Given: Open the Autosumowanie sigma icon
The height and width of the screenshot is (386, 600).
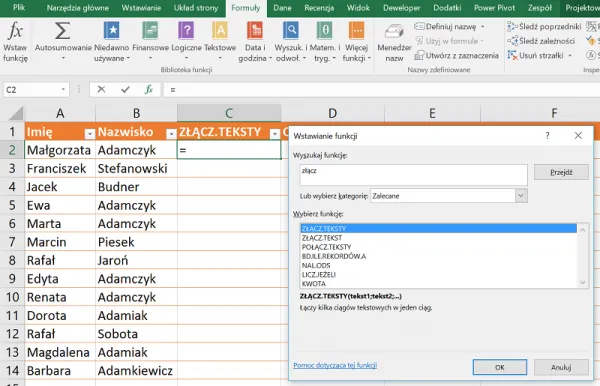Looking at the screenshot, I should (x=63, y=31).
